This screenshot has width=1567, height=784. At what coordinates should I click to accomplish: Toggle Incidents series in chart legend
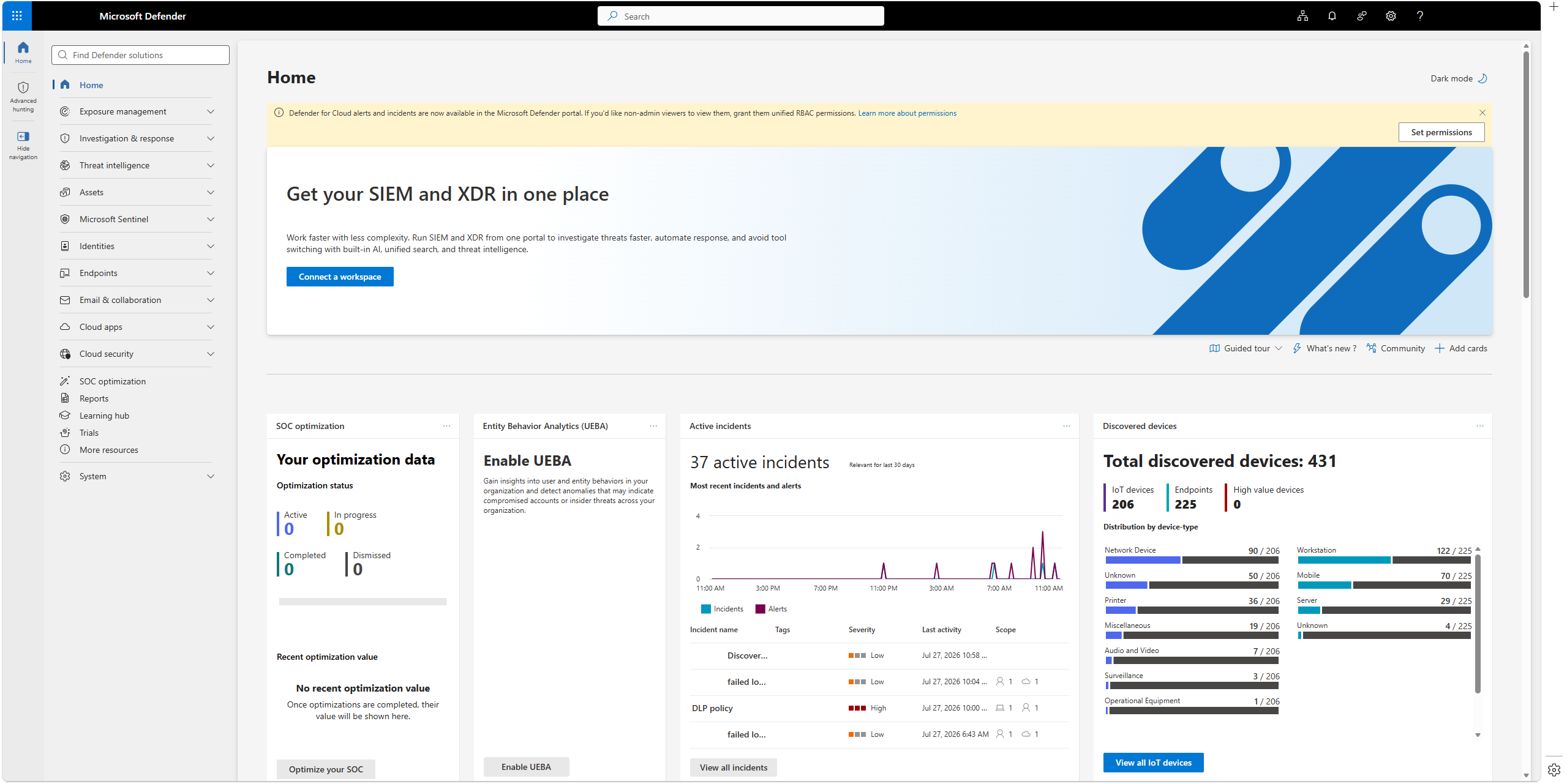(722, 609)
